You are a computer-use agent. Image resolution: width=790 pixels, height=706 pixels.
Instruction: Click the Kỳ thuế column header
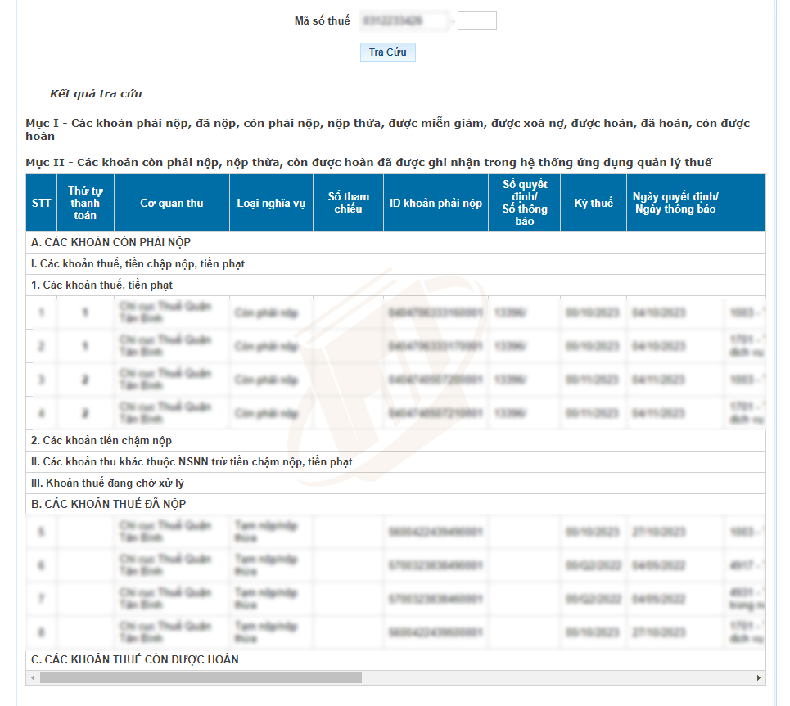pos(593,203)
